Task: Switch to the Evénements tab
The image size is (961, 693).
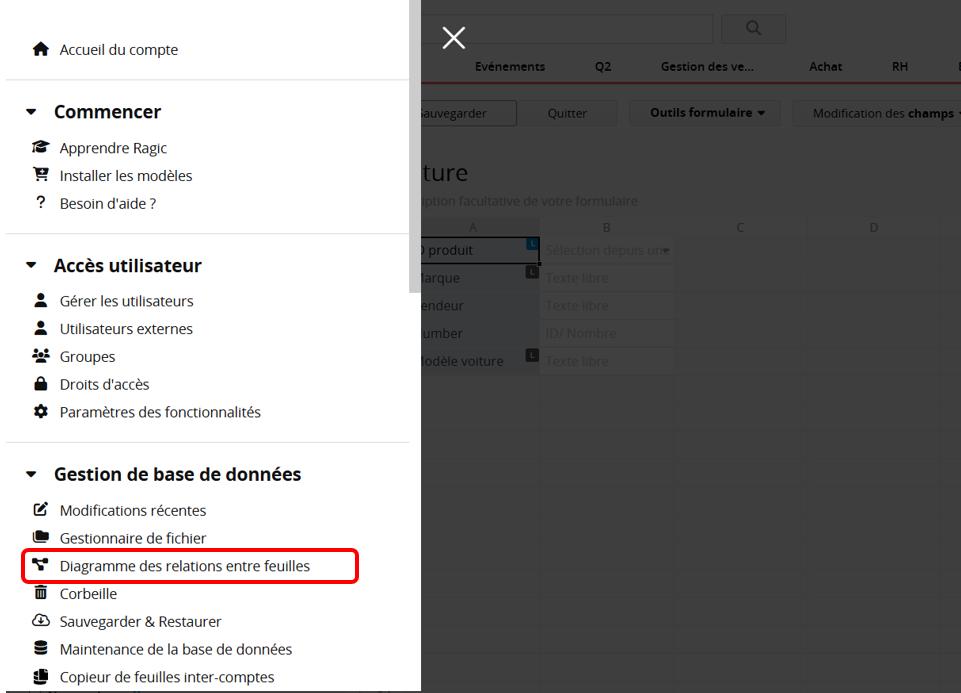Action: (510, 67)
